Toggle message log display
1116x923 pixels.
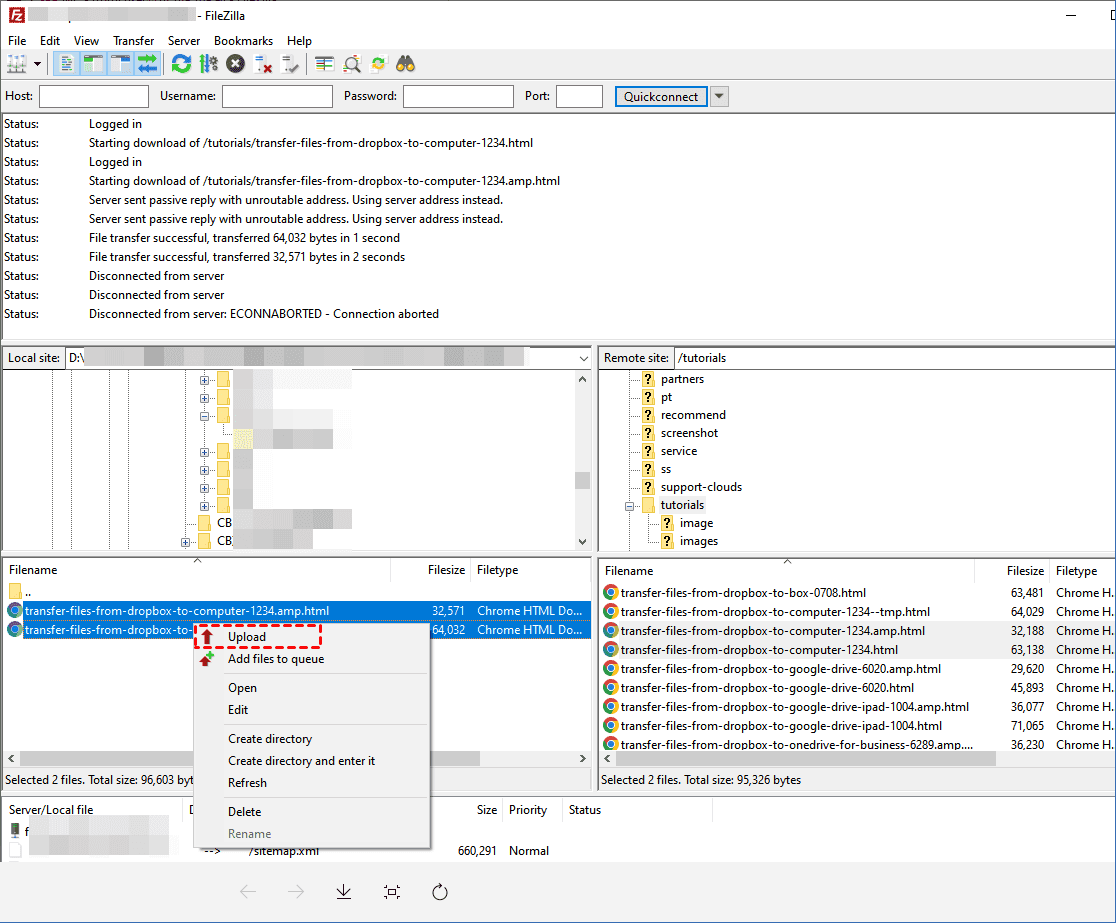[68, 64]
